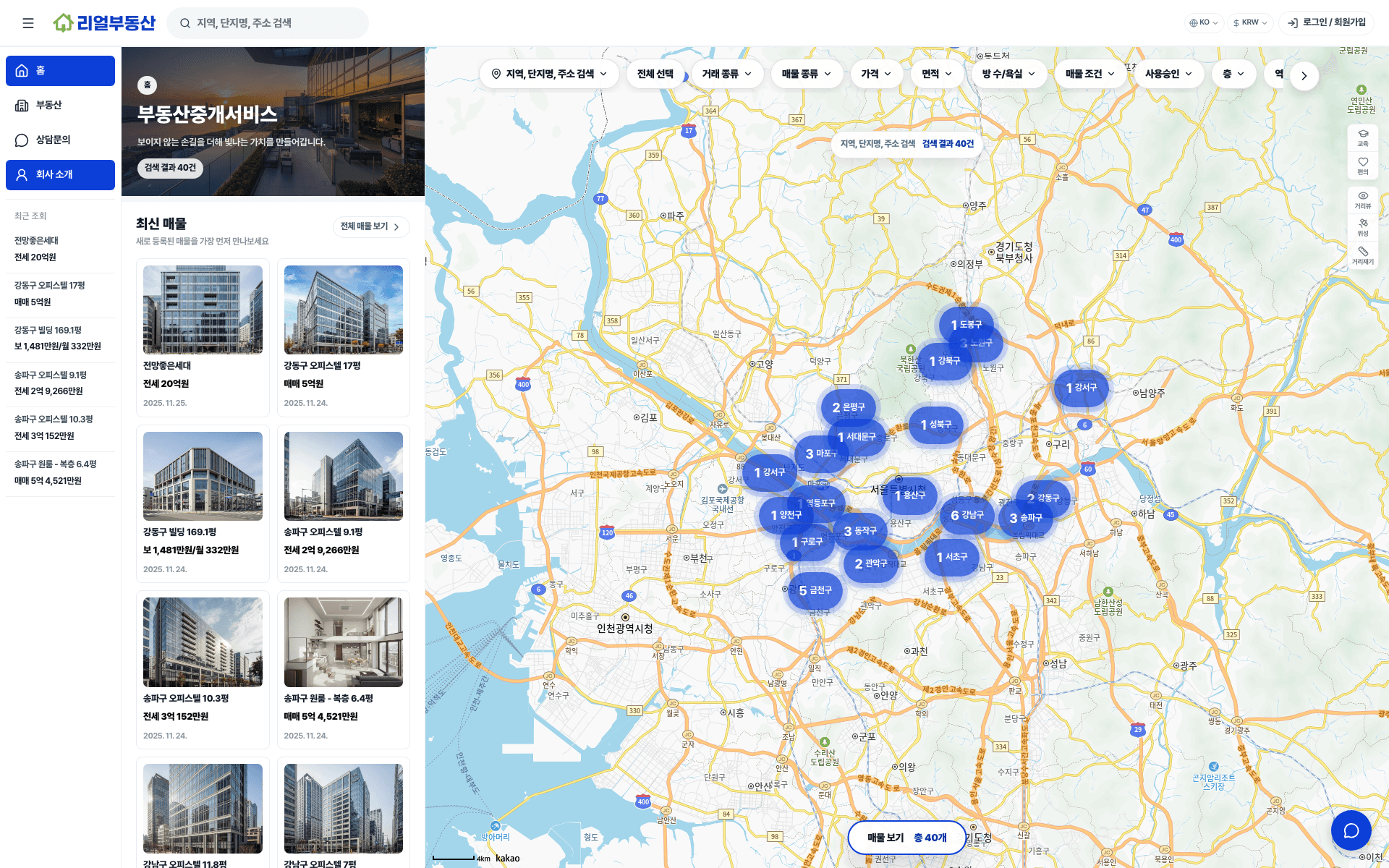Open the hamburger menu
This screenshot has width=1389, height=868.
coord(28,23)
